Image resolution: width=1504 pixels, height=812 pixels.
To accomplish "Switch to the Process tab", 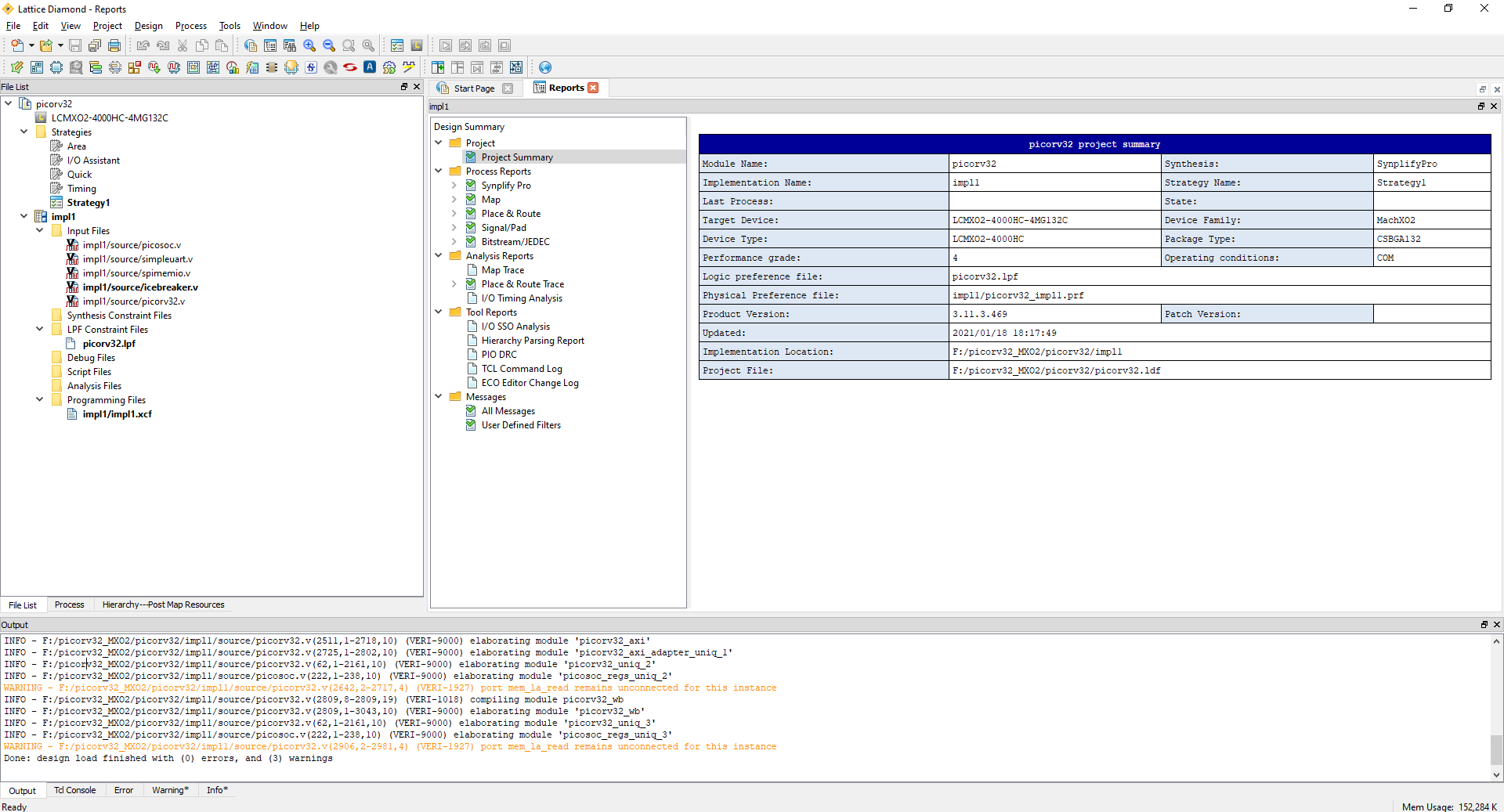I will pos(69,604).
